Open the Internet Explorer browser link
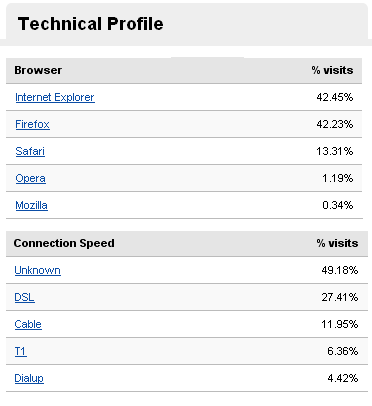 [x=55, y=97]
